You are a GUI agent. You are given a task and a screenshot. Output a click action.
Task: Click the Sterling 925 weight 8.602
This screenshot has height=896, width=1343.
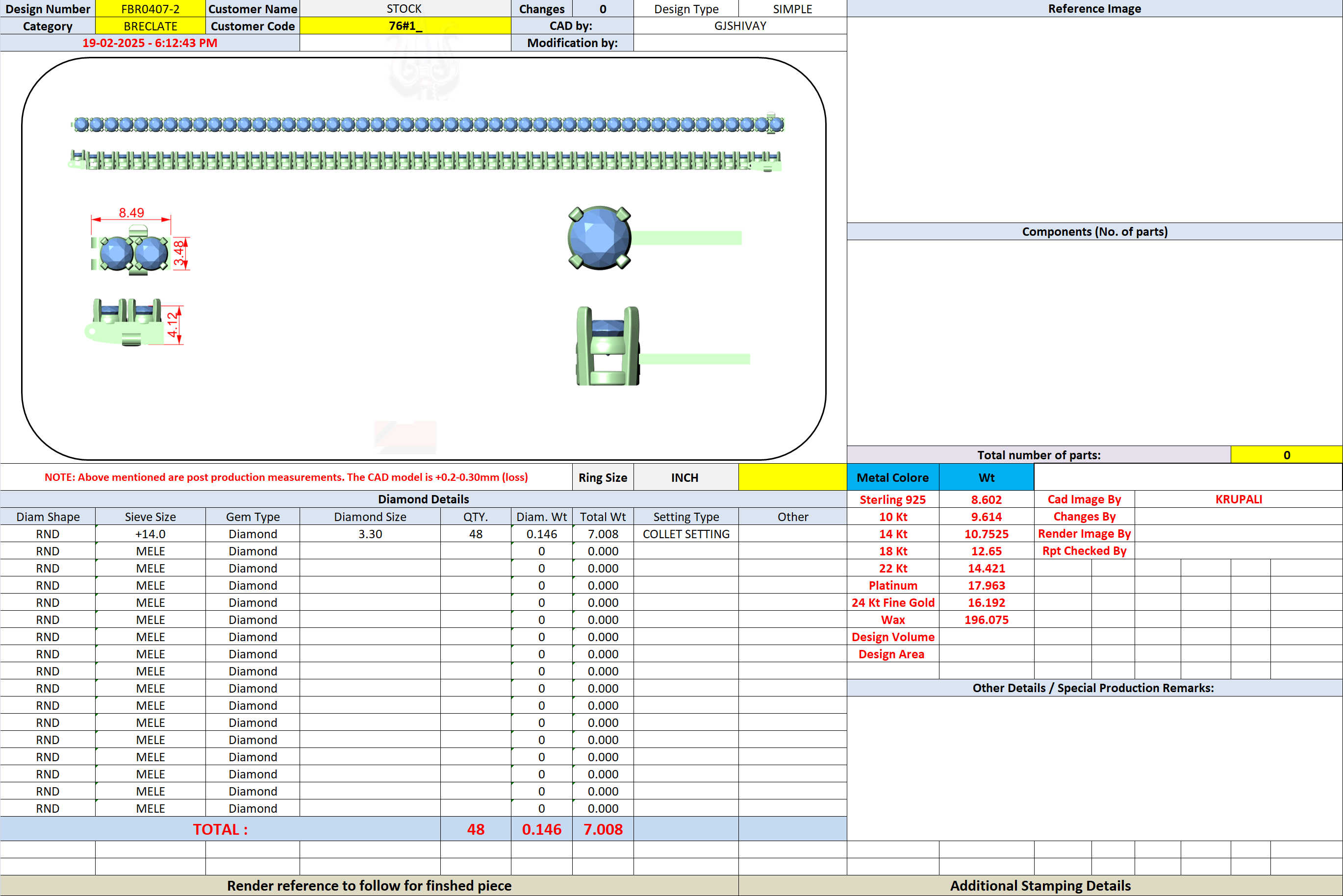pyautogui.click(x=987, y=499)
